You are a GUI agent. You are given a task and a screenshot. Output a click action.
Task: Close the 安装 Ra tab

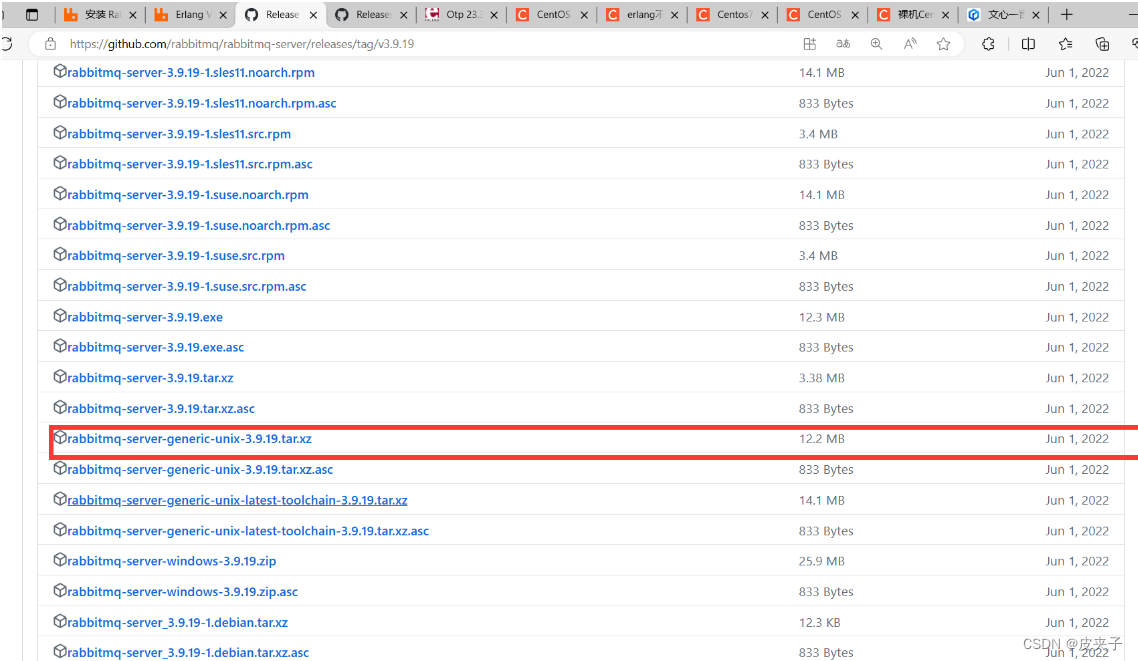click(x=133, y=15)
